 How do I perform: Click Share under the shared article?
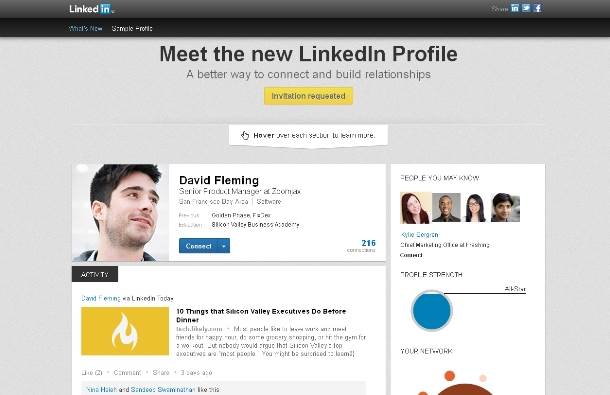coord(161,372)
